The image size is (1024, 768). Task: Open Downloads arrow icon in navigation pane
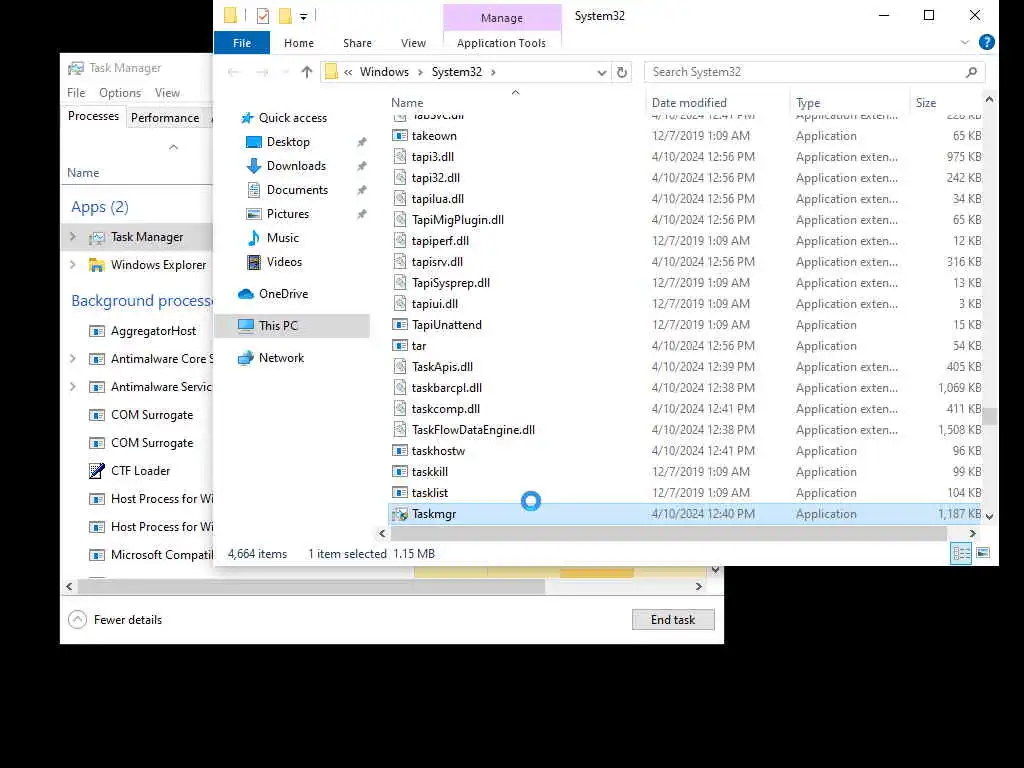[x=253, y=166]
